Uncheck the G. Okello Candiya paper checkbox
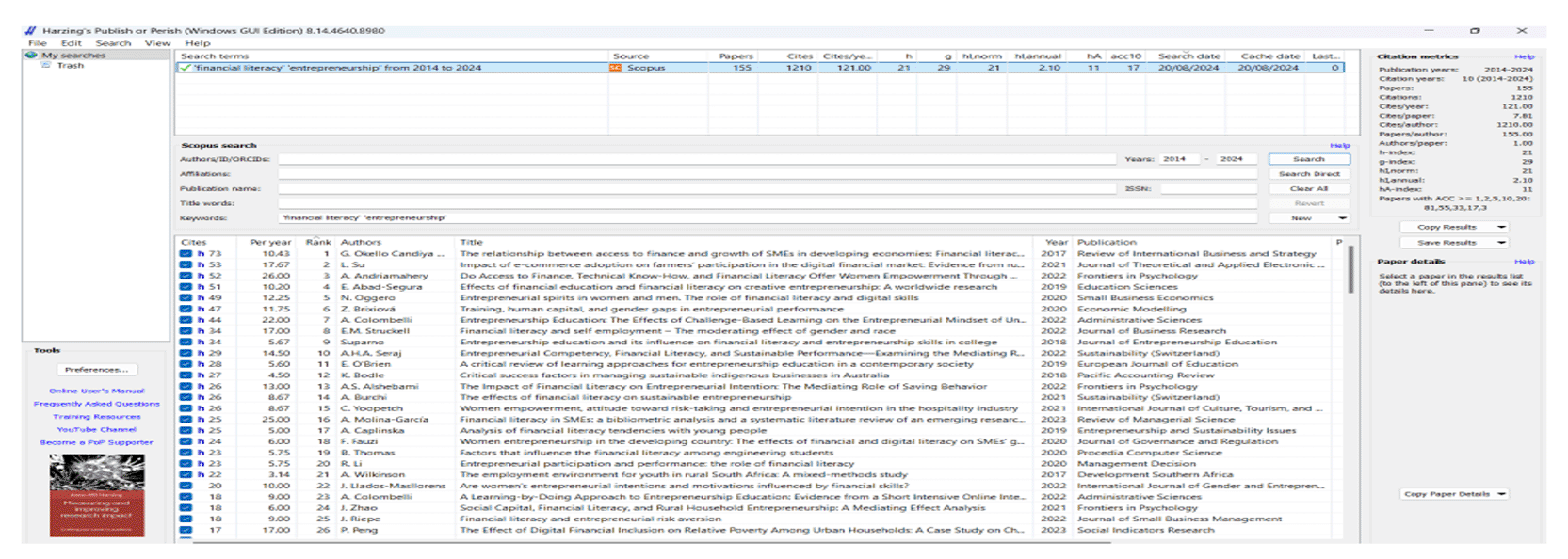 [x=186, y=254]
